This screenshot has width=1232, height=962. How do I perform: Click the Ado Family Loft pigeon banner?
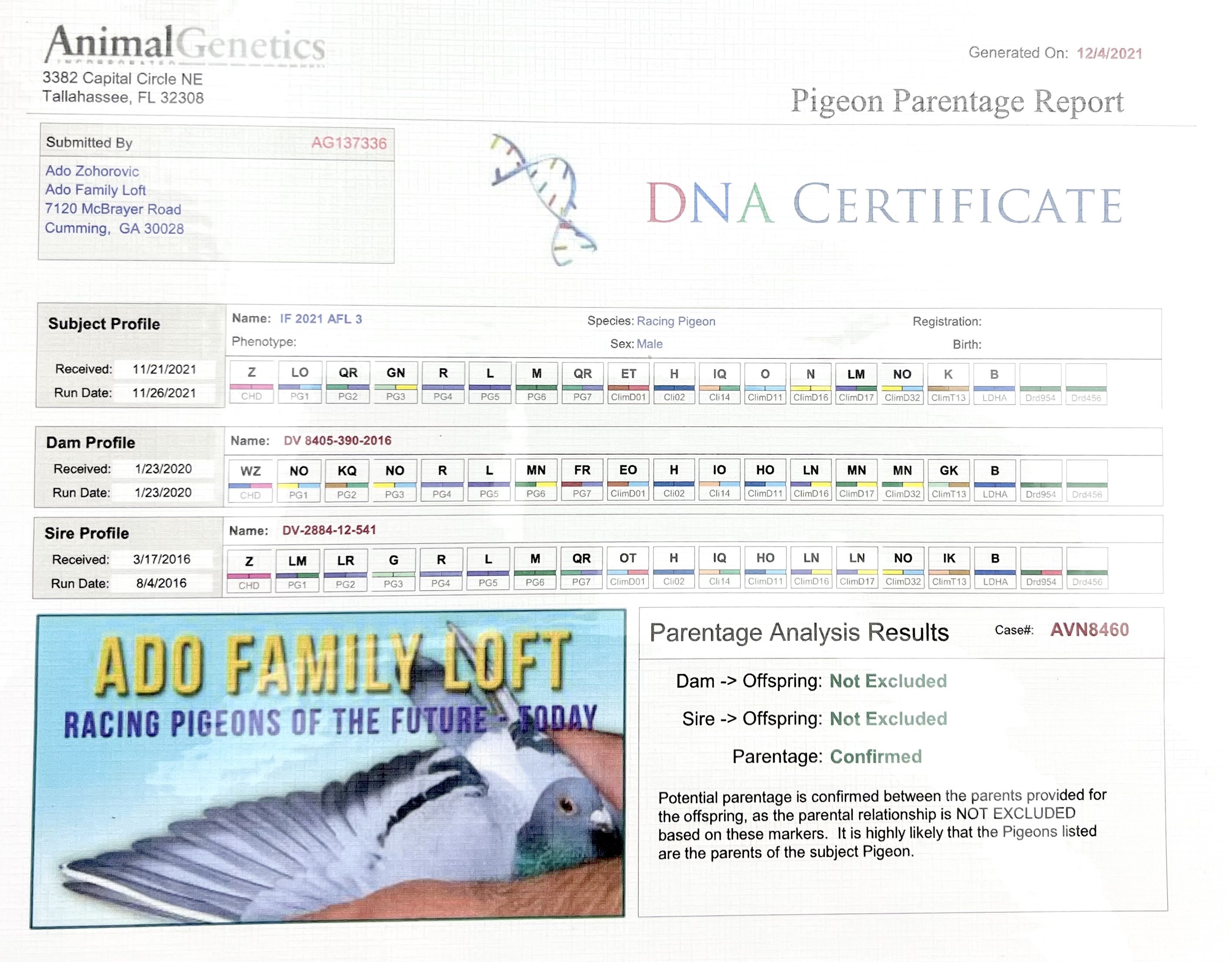coord(328,769)
